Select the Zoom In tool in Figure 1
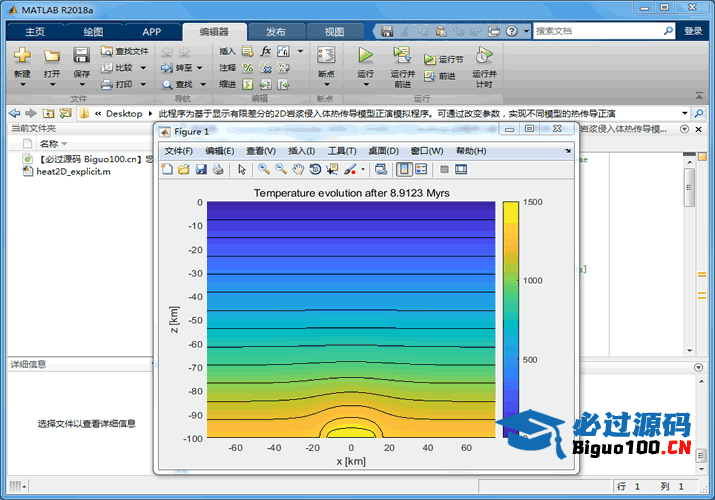This screenshot has width=715, height=500. [264, 169]
